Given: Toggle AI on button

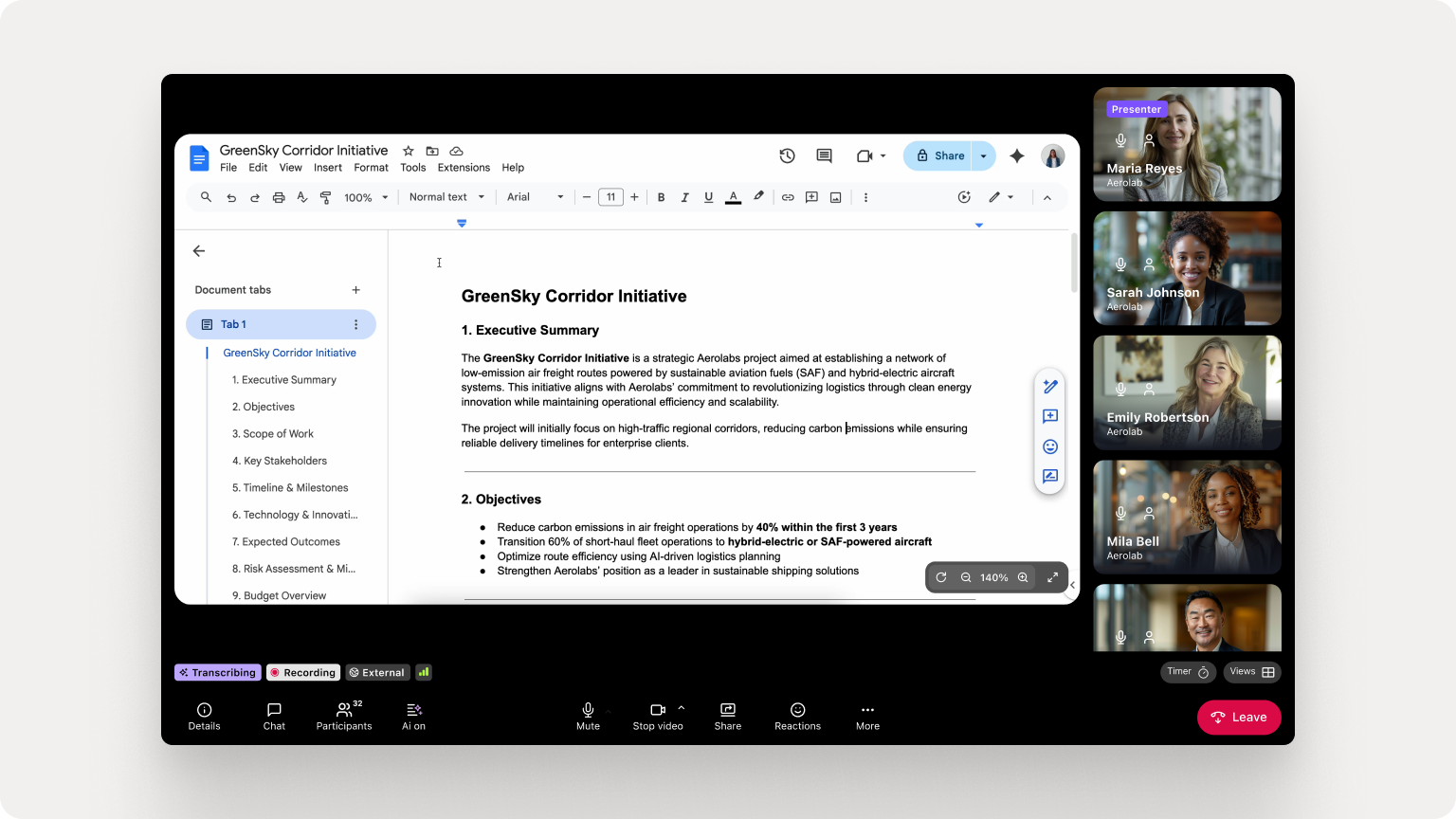Looking at the screenshot, I should click(413, 716).
